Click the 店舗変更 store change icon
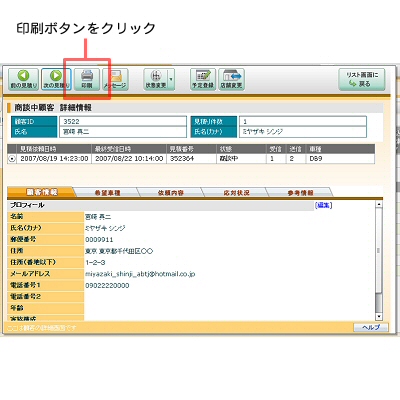400x400 pixels. [231, 79]
